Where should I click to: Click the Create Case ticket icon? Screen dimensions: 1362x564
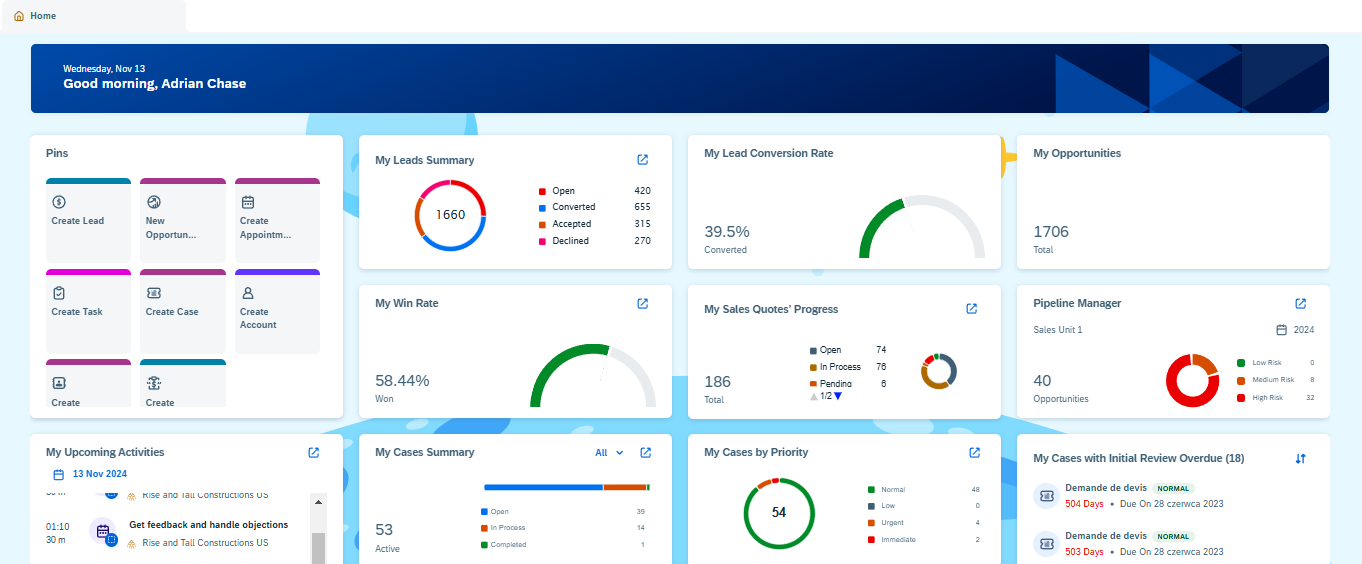pos(153,293)
